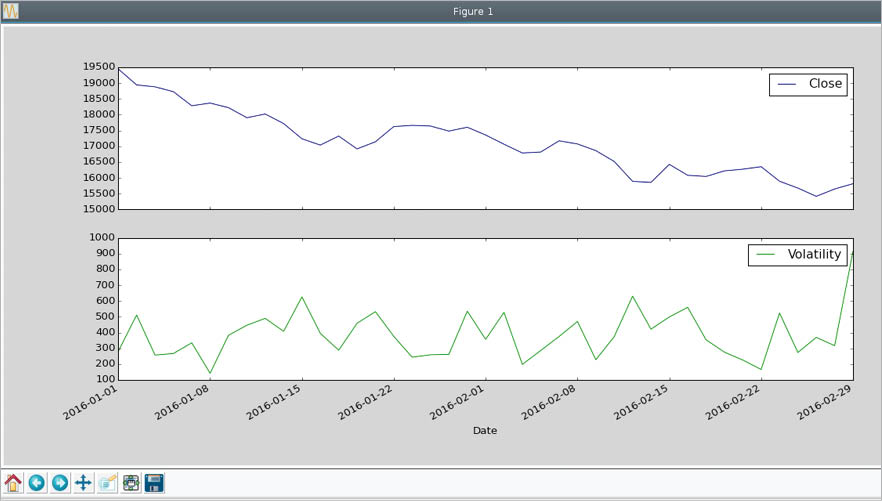Click the blue line sample in Close legend
The image size is (882, 501).
tap(786, 85)
